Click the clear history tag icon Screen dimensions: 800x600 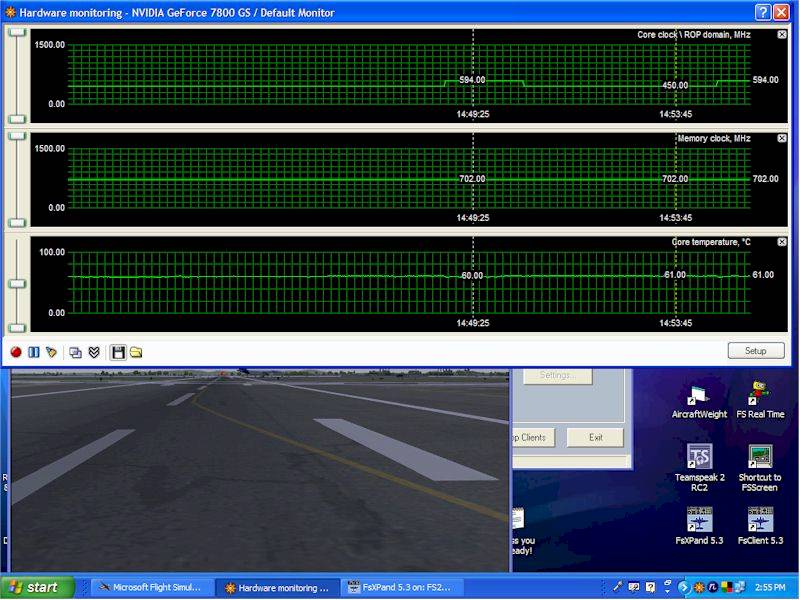(51, 352)
